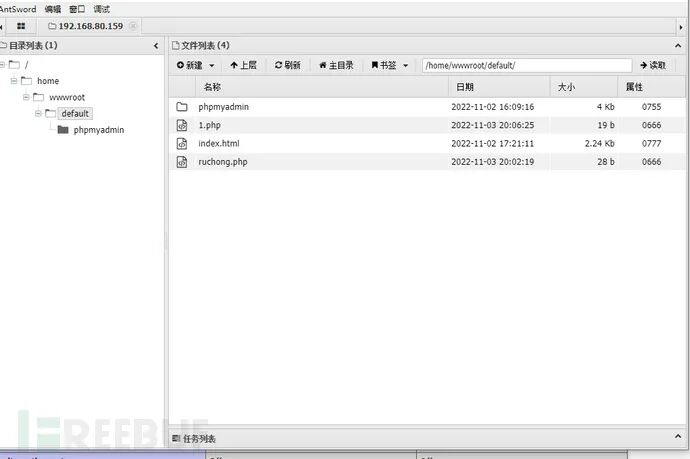
Task: Select the ruchong.php file name
Action: [223, 162]
